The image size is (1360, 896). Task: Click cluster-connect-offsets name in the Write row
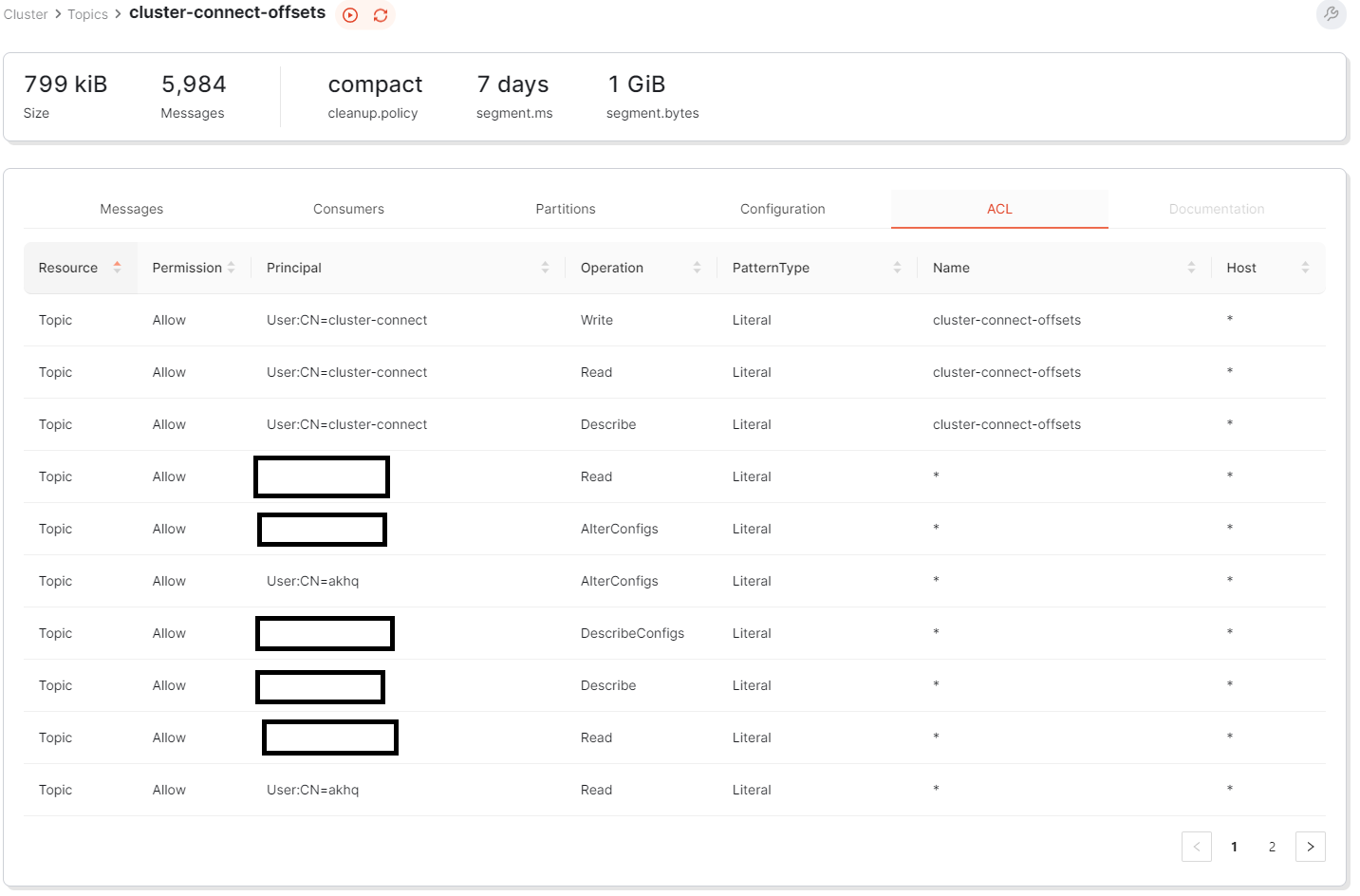1007,320
